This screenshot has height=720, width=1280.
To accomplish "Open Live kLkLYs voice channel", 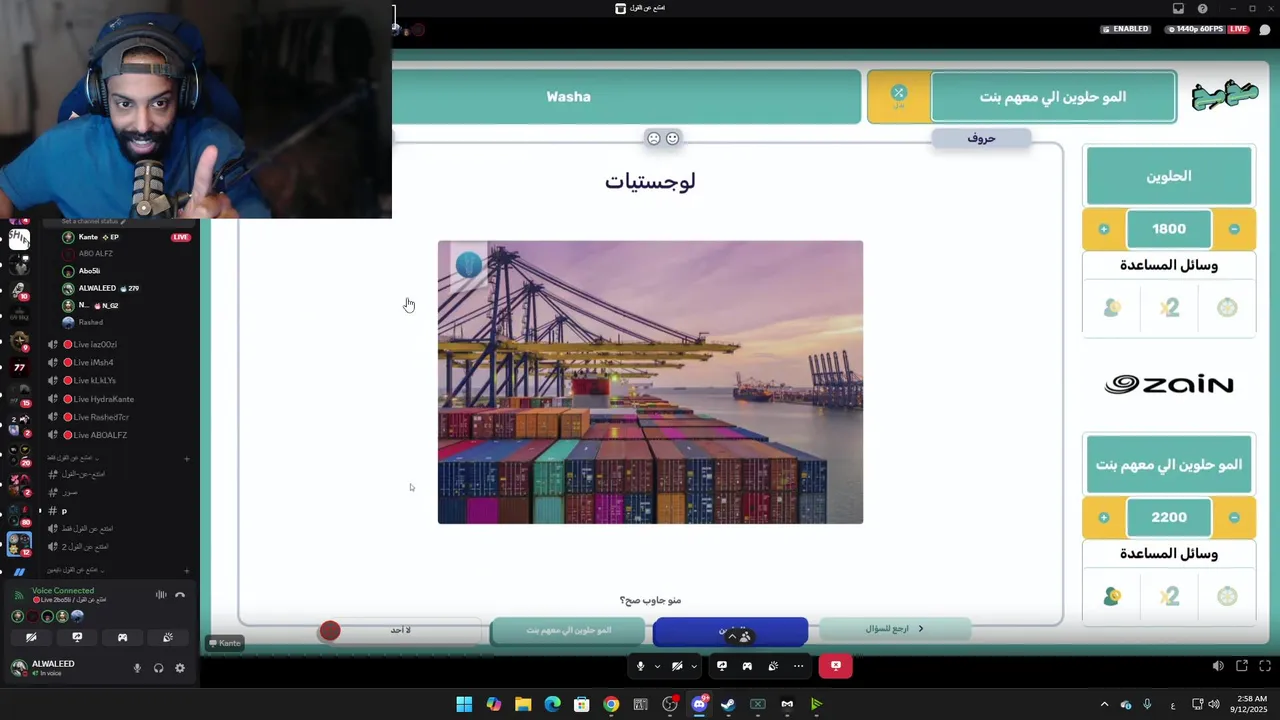I will [x=94, y=380].
